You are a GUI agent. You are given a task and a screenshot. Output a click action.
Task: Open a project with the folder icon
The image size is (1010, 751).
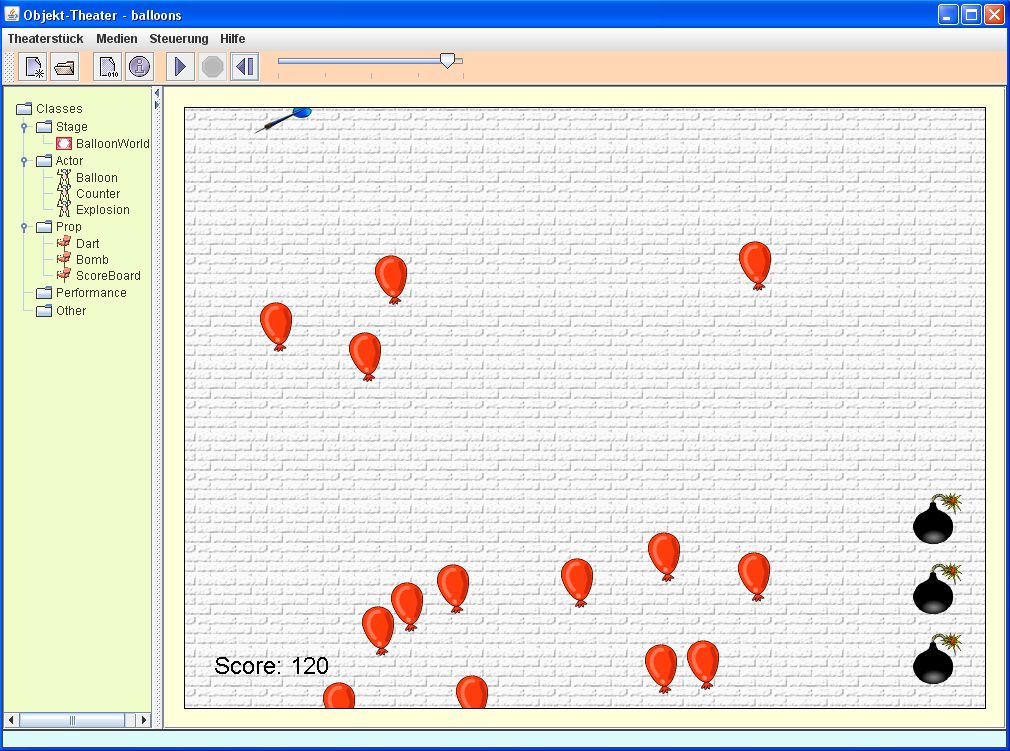(x=65, y=67)
